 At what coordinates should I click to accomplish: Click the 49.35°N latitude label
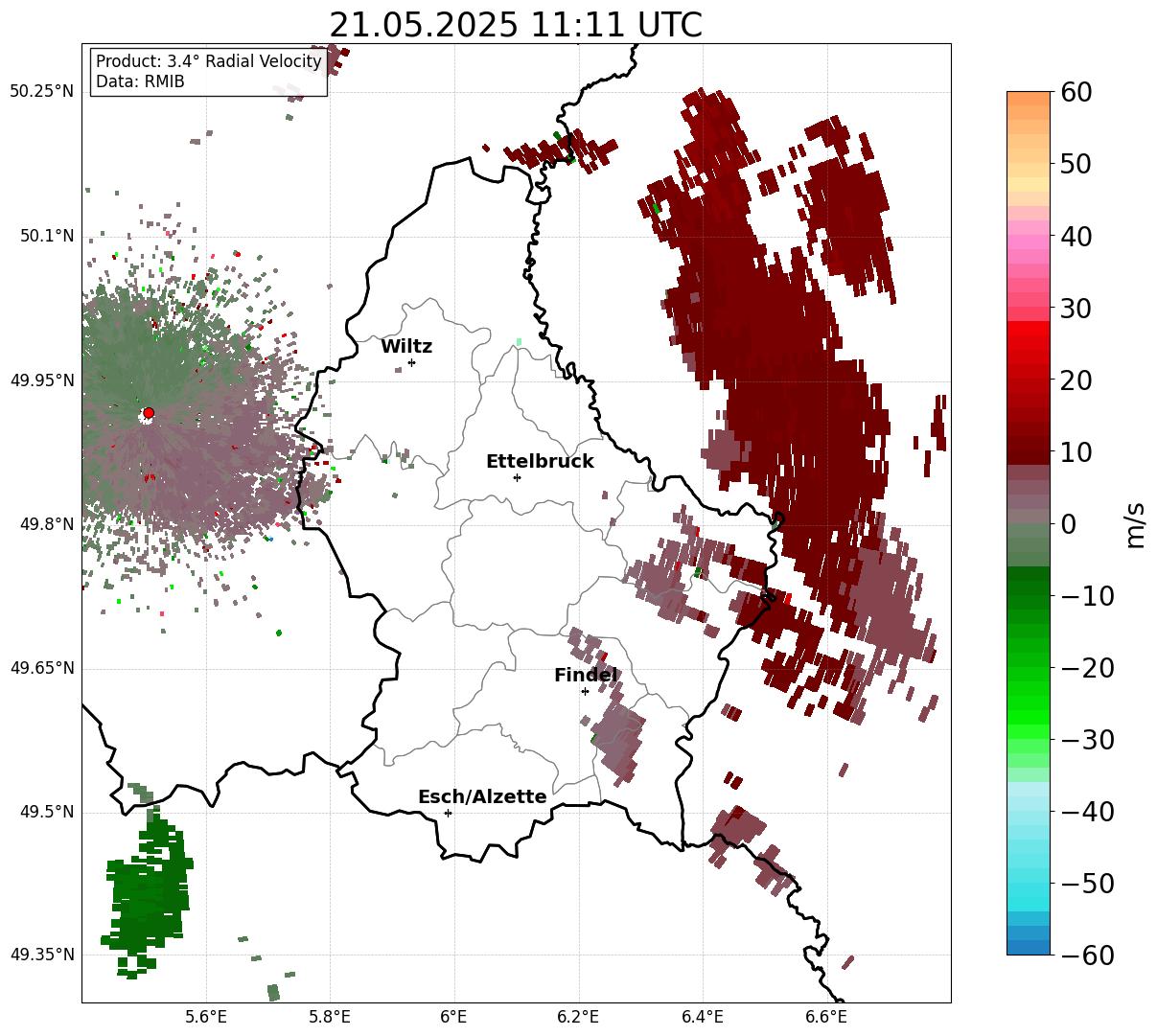(x=41, y=955)
